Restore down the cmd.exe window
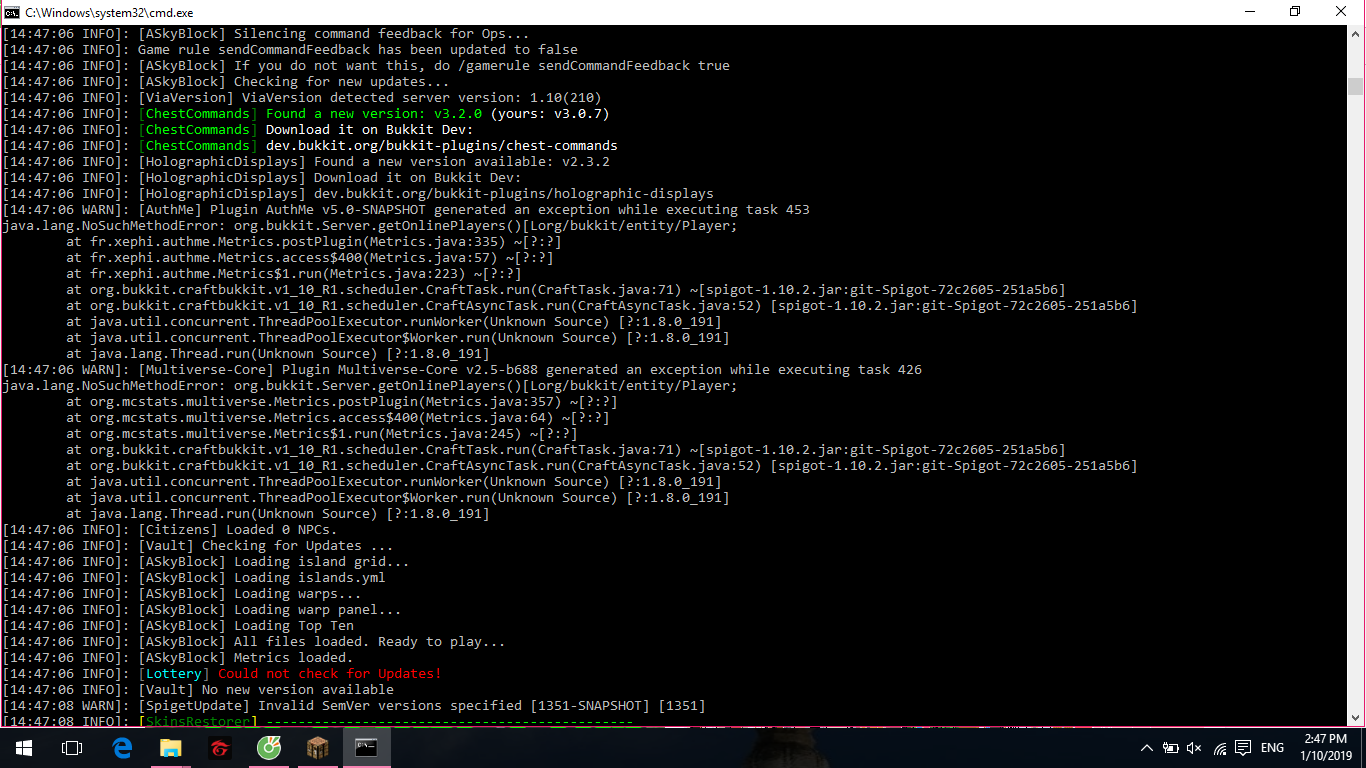The height and width of the screenshot is (768, 1366). pyautogui.click(x=1295, y=12)
